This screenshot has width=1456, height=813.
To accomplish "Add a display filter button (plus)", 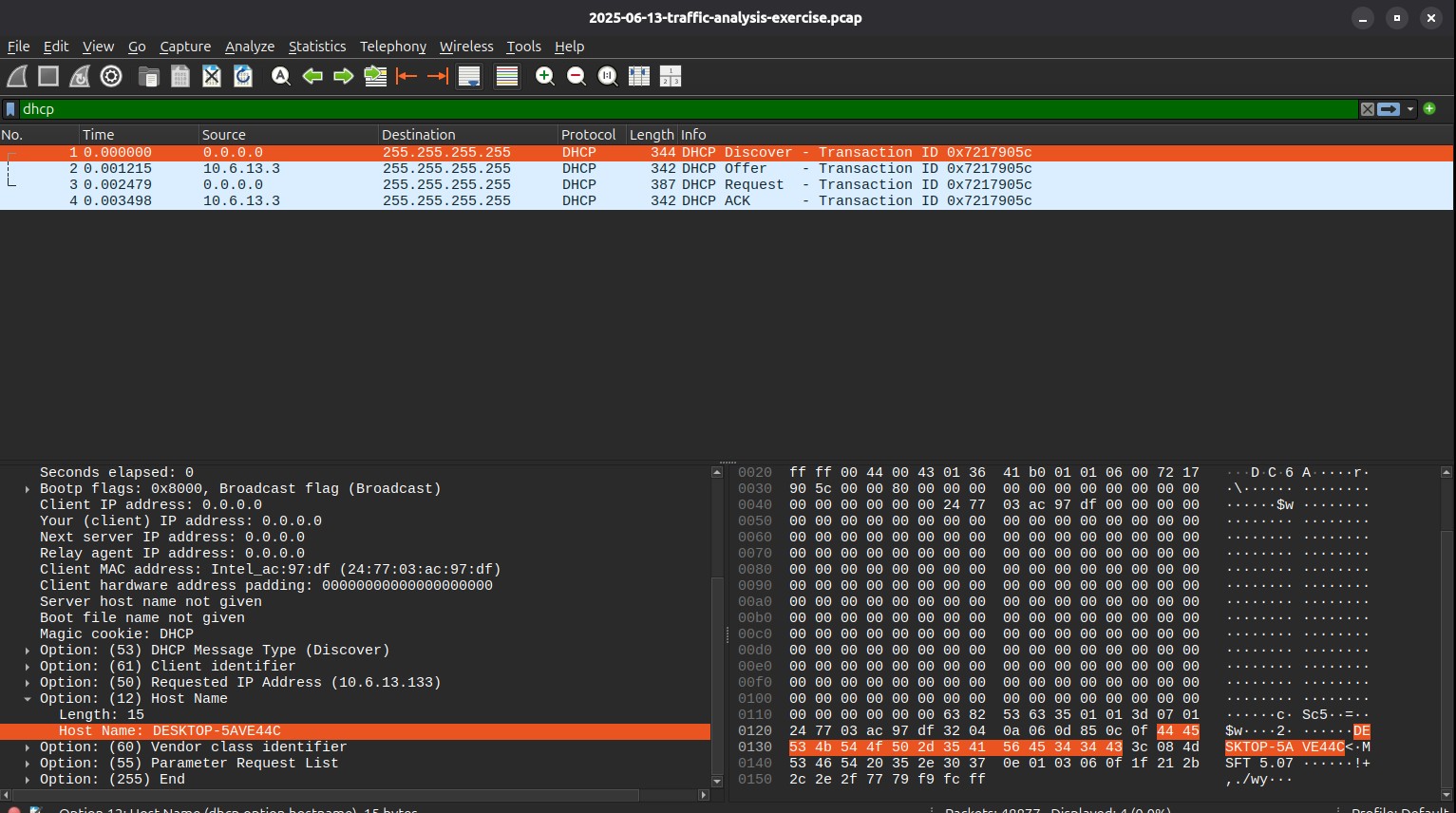I will [x=1429, y=109].
